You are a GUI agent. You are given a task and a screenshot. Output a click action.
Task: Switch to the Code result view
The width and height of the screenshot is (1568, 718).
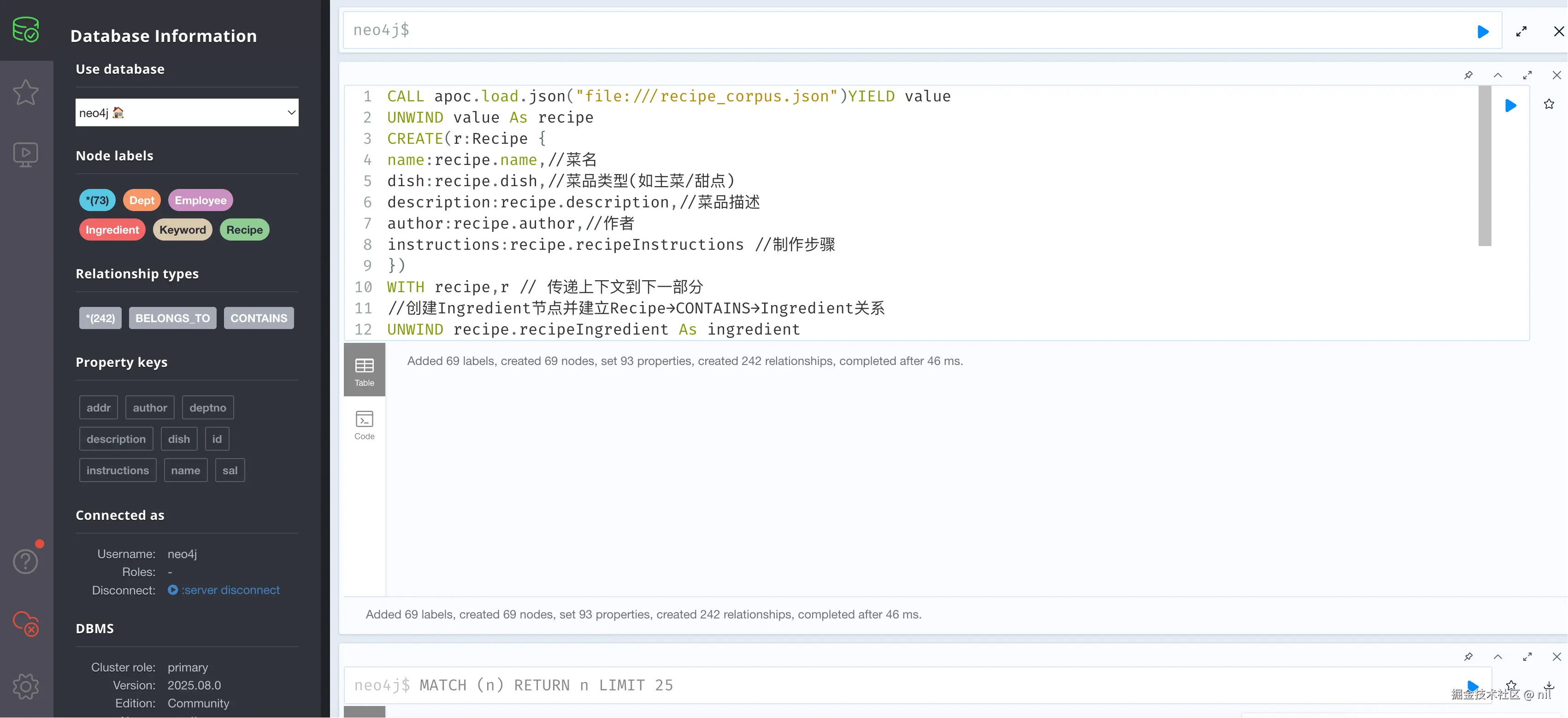point(364,424)
